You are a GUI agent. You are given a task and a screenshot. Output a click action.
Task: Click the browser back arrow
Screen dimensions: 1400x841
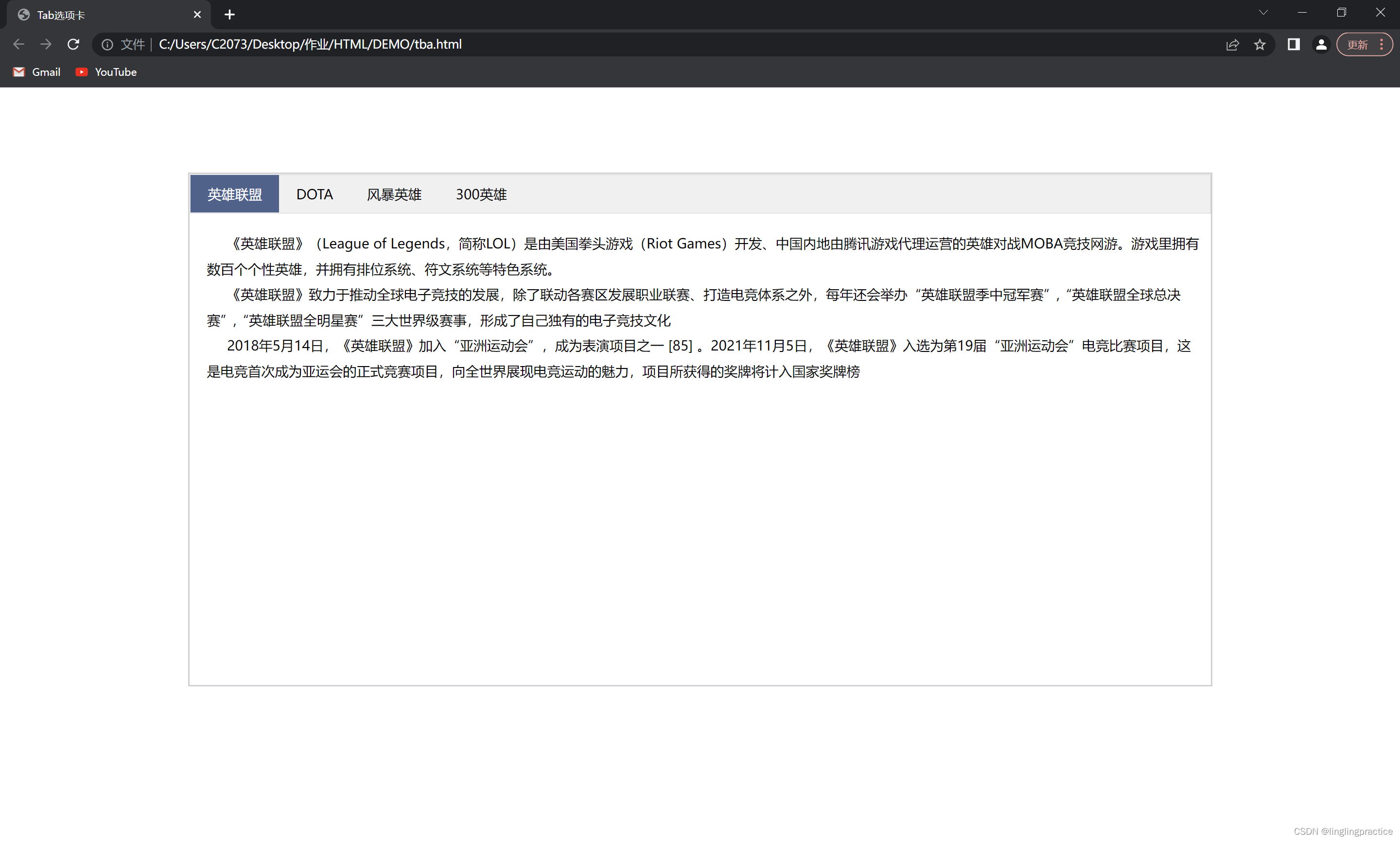point(18,44)
